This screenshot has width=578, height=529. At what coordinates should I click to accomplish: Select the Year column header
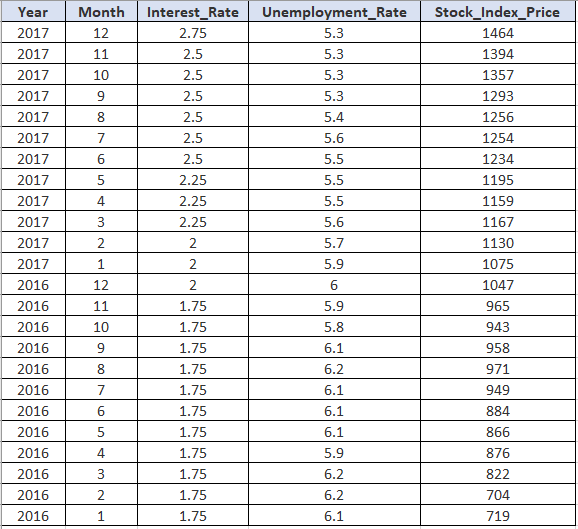click(33, 11)
